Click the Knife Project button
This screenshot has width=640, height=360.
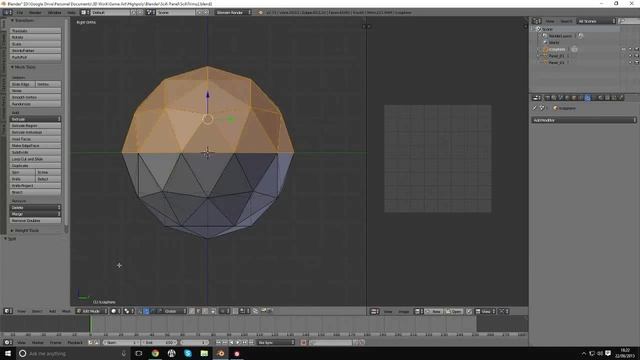tap(36, 186)
